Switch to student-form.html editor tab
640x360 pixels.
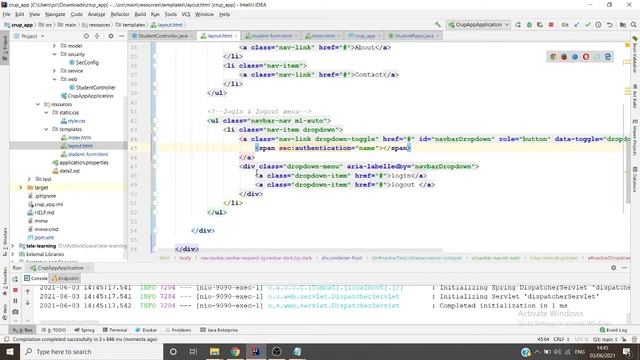[271, 36]
